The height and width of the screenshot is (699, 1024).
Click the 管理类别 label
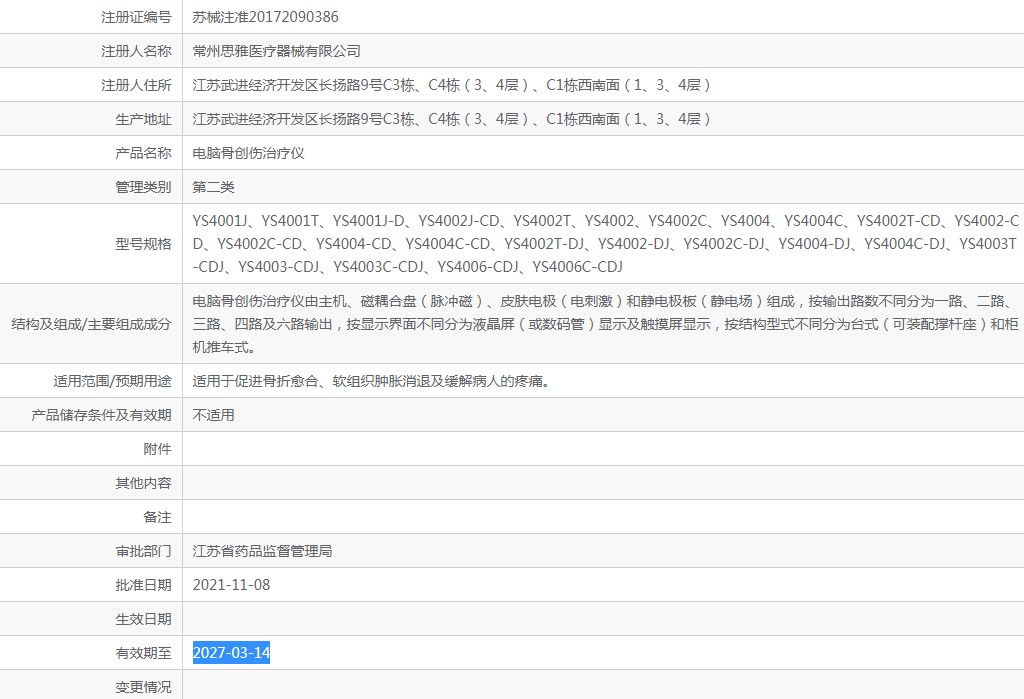(143, 187)
